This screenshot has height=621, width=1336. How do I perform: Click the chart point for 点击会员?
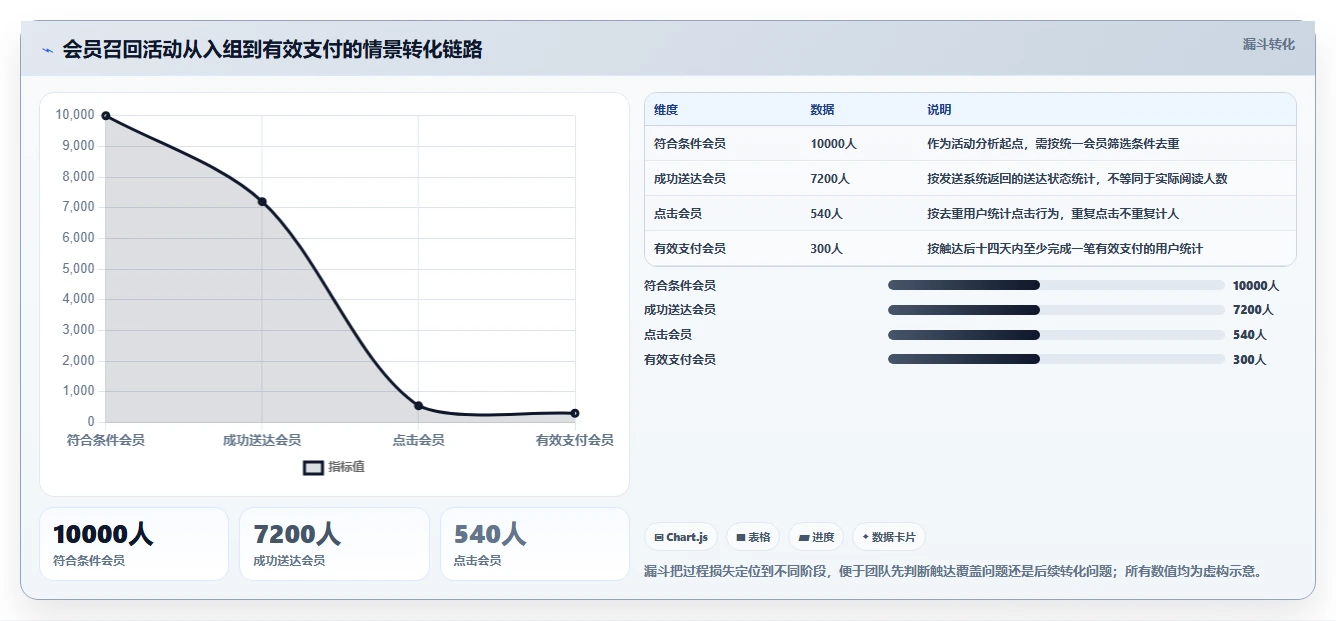[x=418, y=406]
